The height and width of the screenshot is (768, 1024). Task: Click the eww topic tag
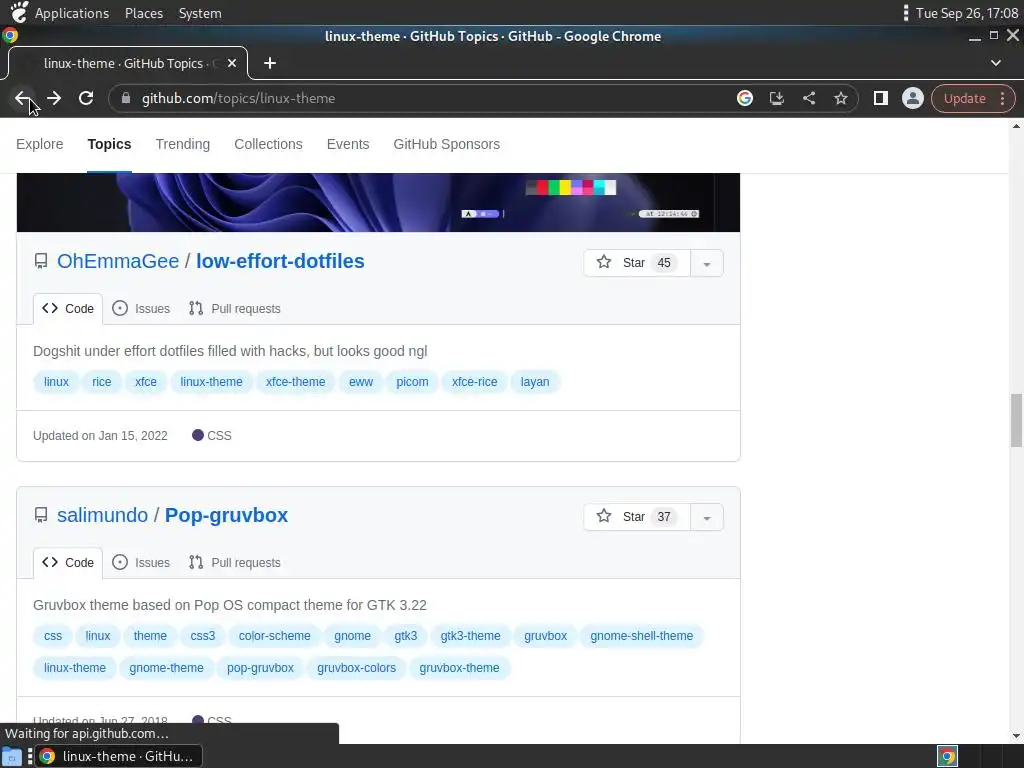pos(360,382)
